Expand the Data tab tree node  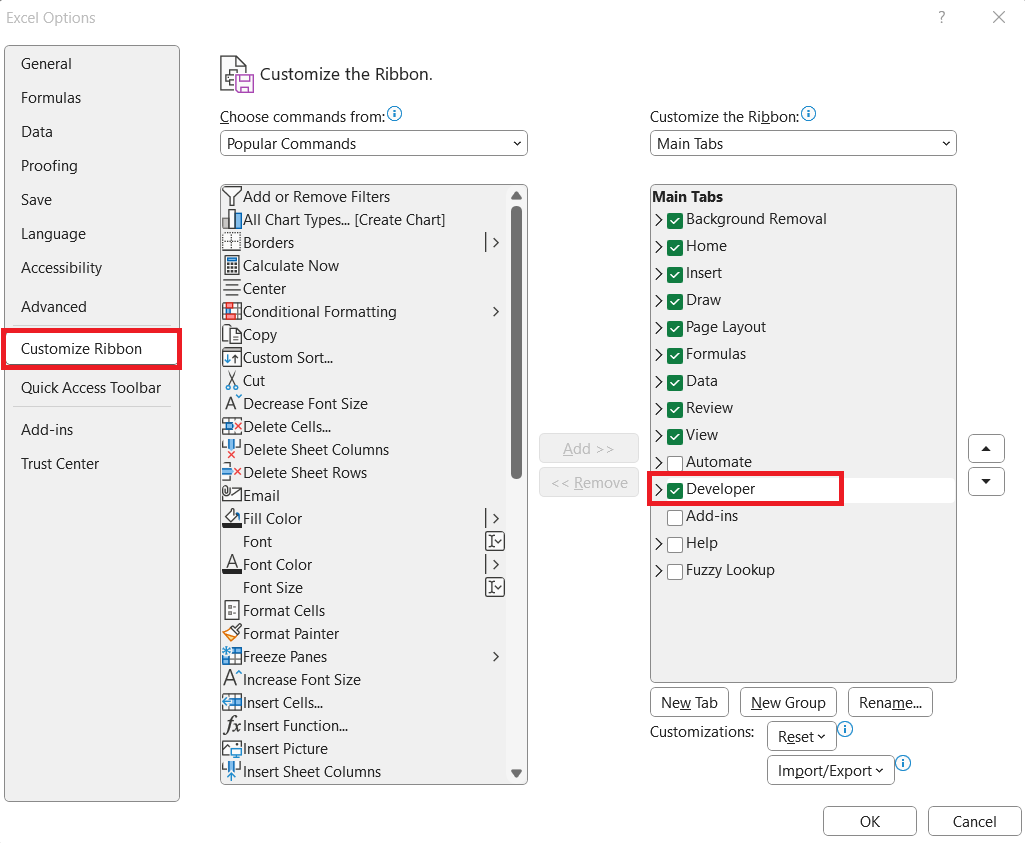click(658, 382)
